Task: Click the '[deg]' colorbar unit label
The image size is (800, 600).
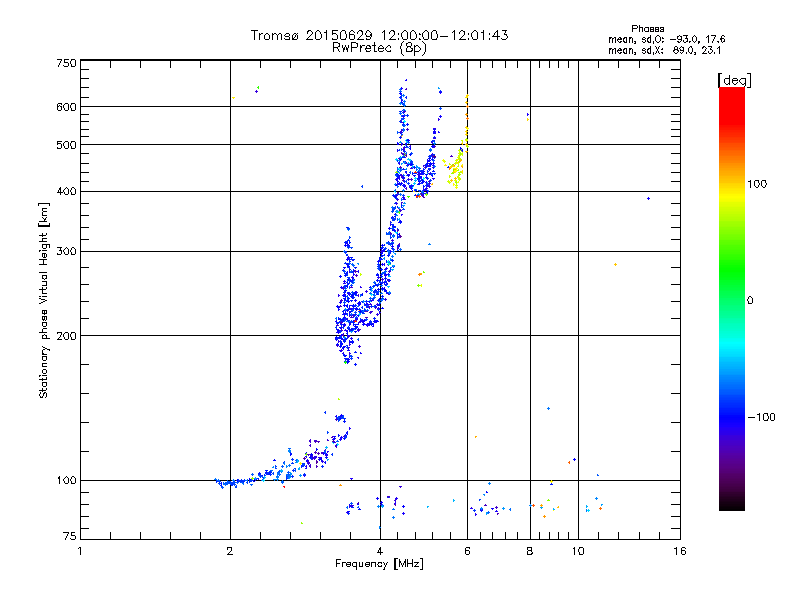Action: [x=734, y=80]
